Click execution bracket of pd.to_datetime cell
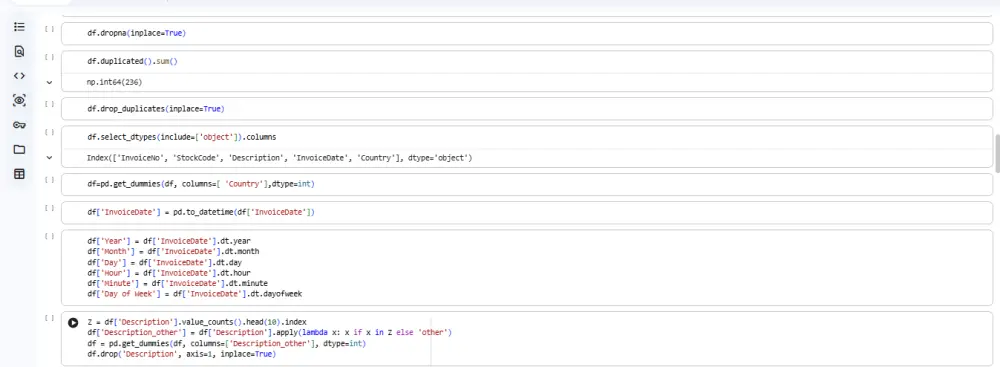1000x367 pixels. pos(49,207)
